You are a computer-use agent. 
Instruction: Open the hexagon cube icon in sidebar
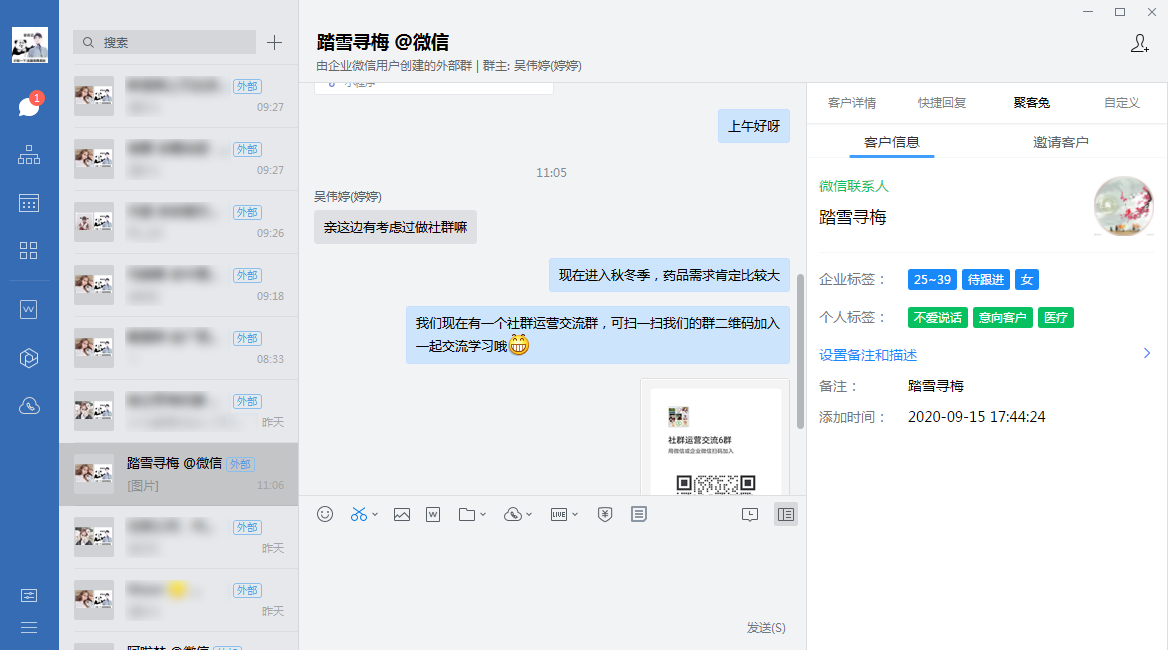[x=29, y=358]
